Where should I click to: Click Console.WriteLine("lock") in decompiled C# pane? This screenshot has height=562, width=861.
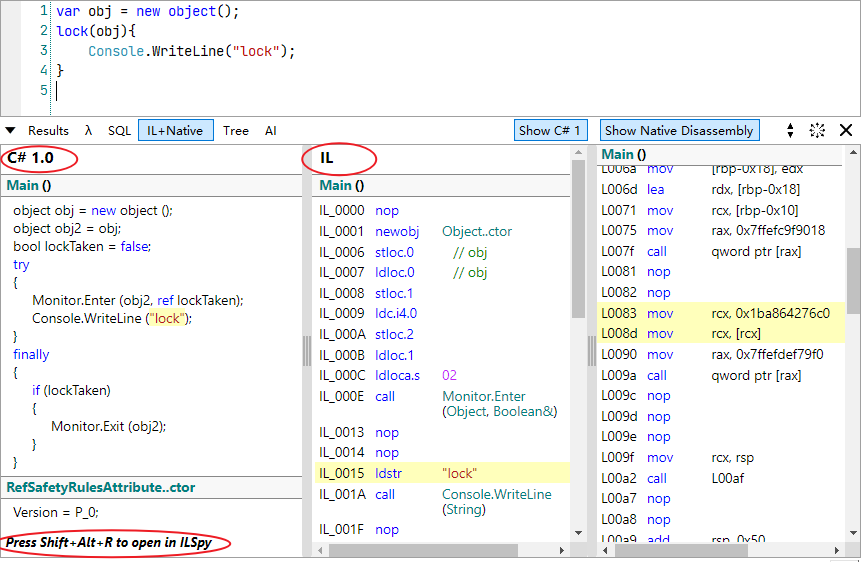point(112,319)
